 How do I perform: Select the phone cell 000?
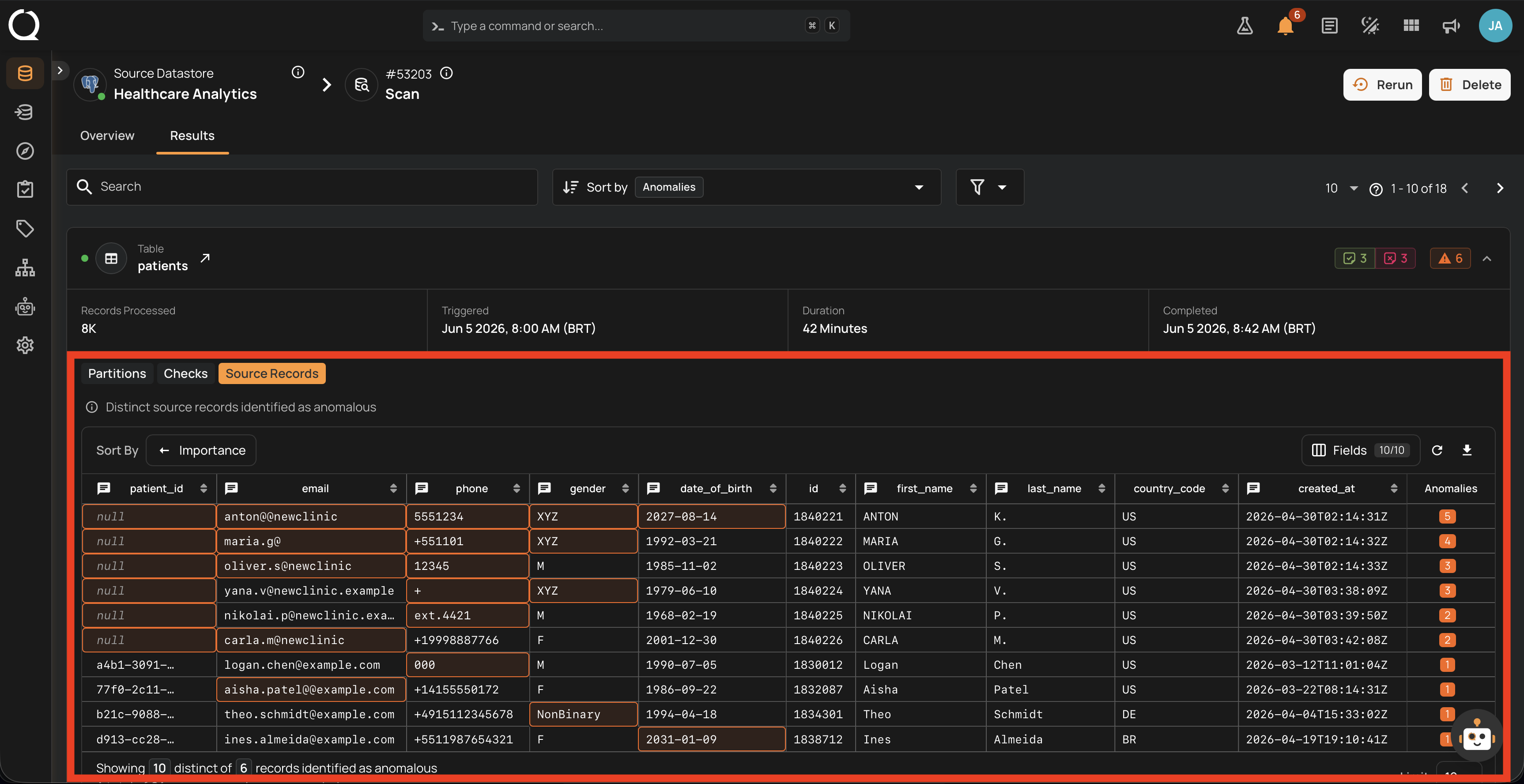468,664
